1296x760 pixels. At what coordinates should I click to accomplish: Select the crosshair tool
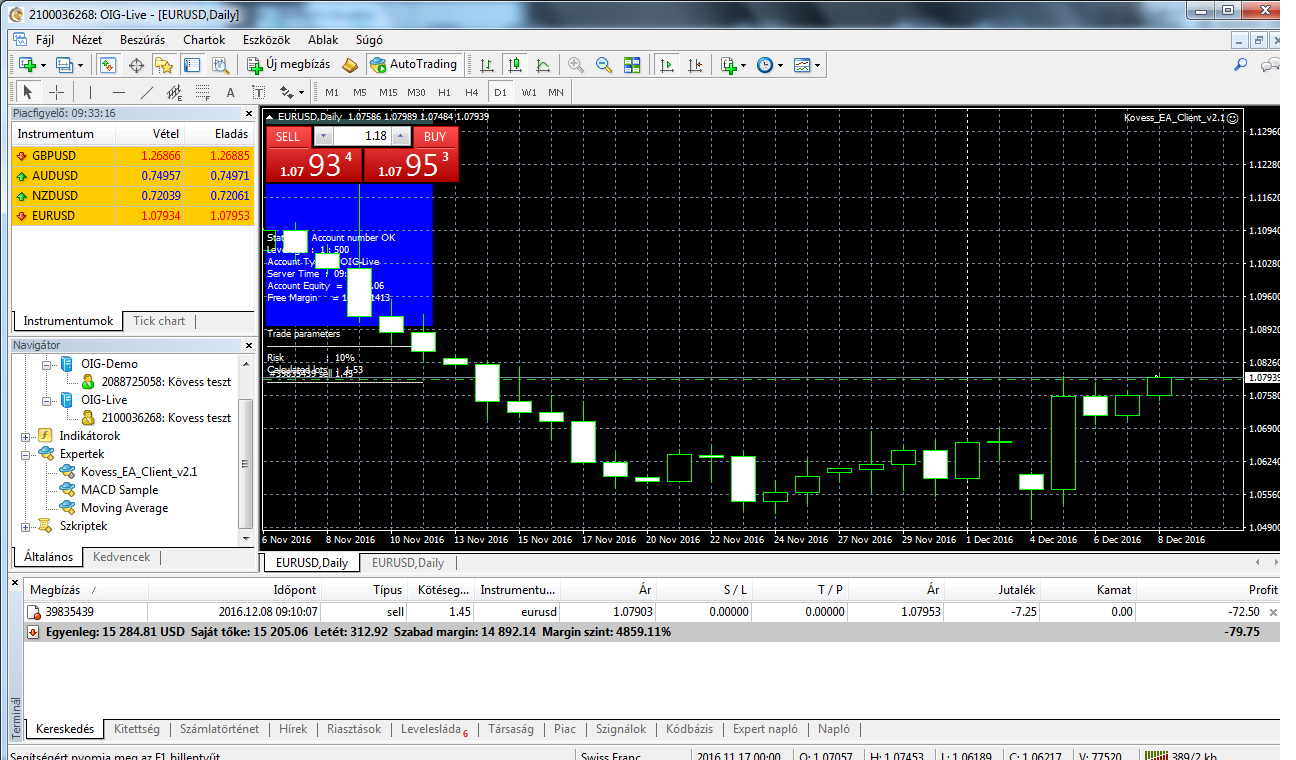57,92
